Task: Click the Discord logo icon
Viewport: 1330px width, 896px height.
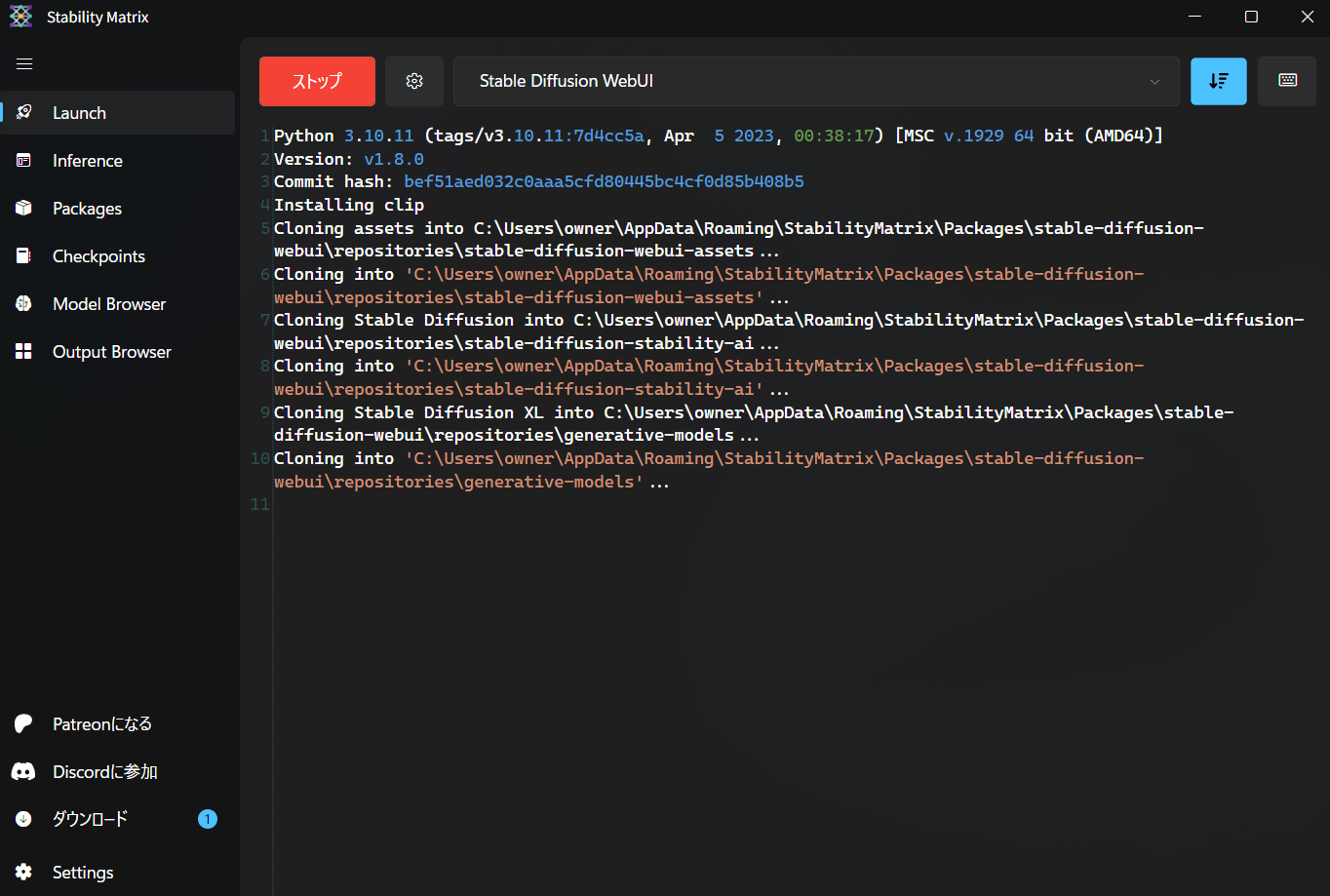Action: pyautogui.click(x=23, y=771)
